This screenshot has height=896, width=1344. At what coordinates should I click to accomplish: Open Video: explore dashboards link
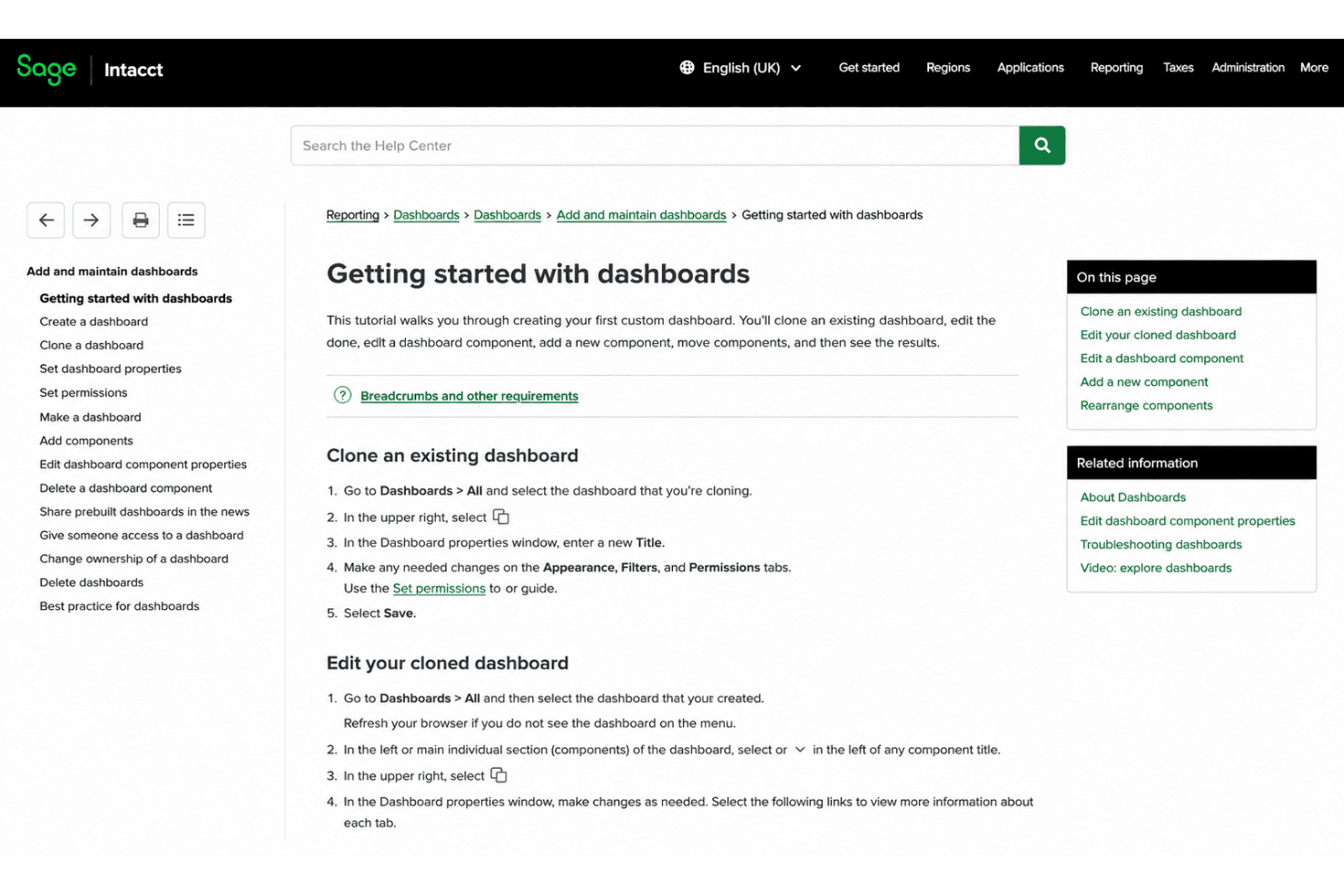1156,568
